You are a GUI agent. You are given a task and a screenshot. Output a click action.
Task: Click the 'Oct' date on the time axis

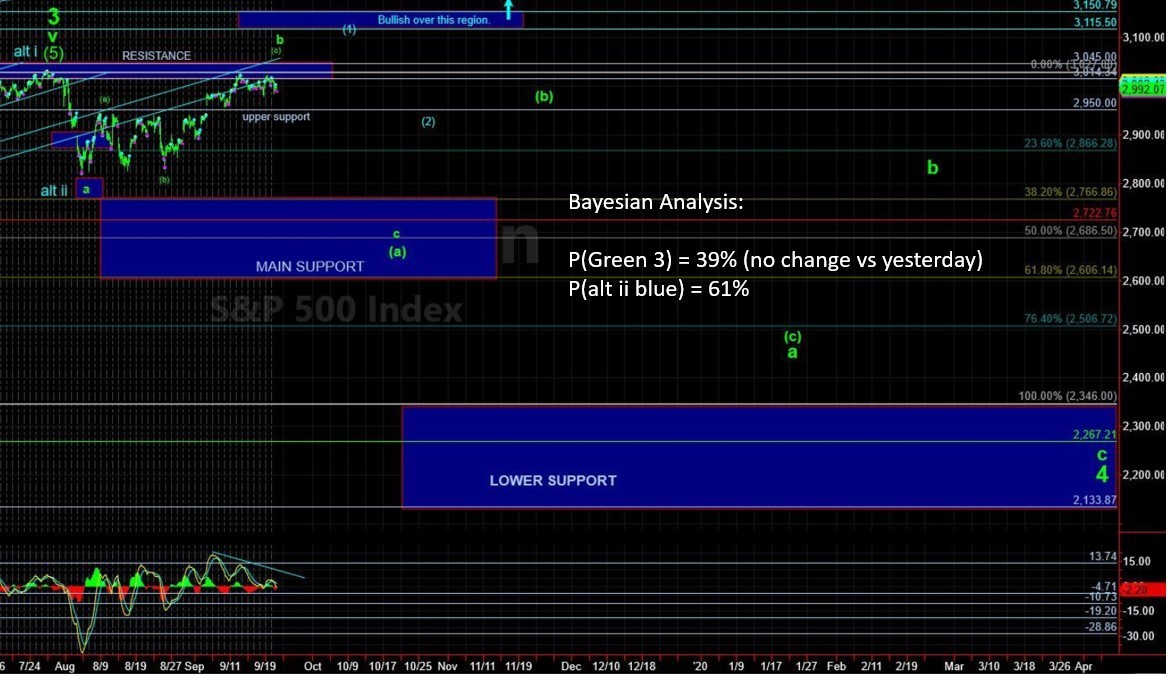point(312,666)
